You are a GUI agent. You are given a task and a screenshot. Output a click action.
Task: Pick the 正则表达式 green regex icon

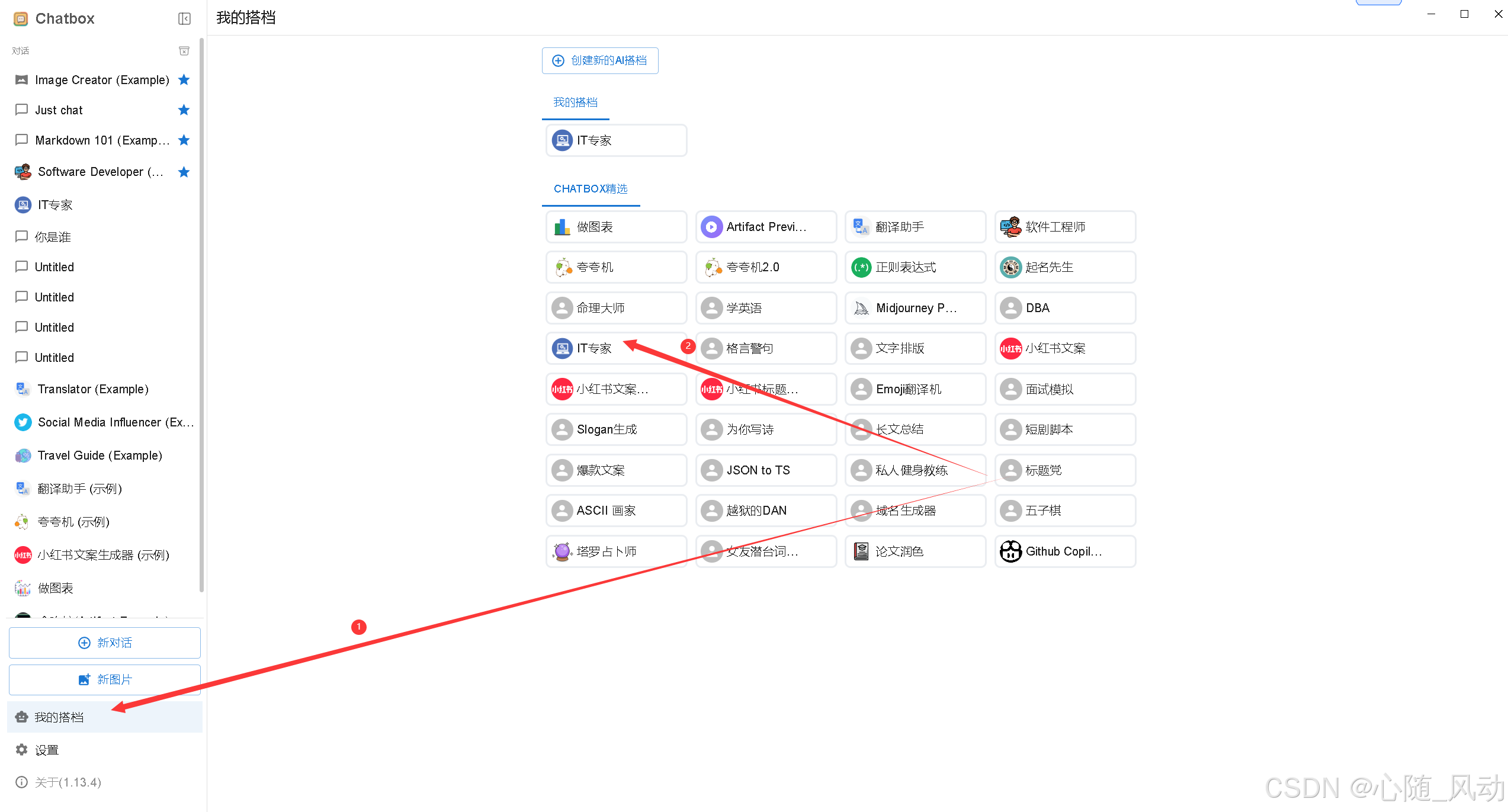click(x=861, y=267)
